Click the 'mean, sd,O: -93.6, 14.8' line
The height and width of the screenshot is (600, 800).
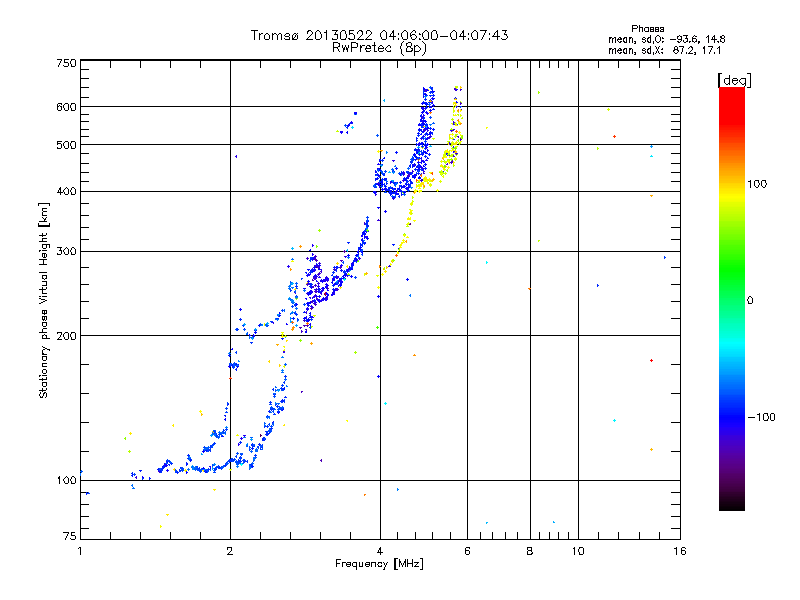pyautogui.click(x=666, y=39)
